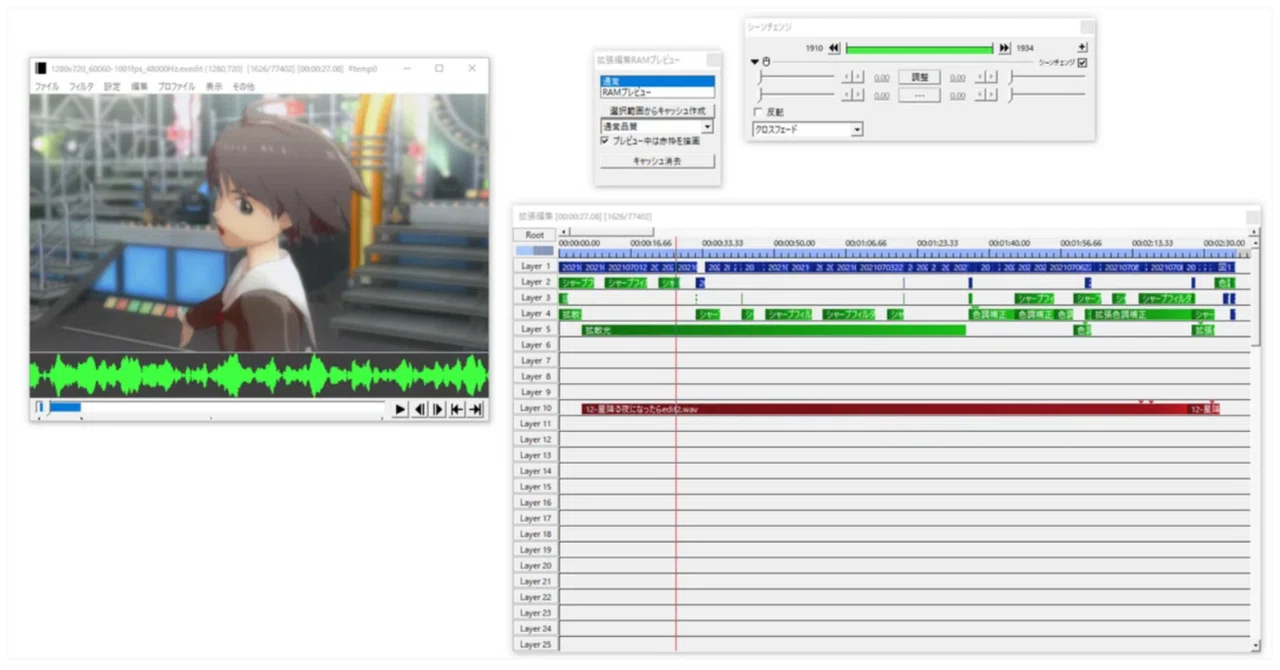Image resolution: width=1280 pixels, height=670 pixels.
Task: Decrease first row left value with left arrow
Action: [847, 77]
